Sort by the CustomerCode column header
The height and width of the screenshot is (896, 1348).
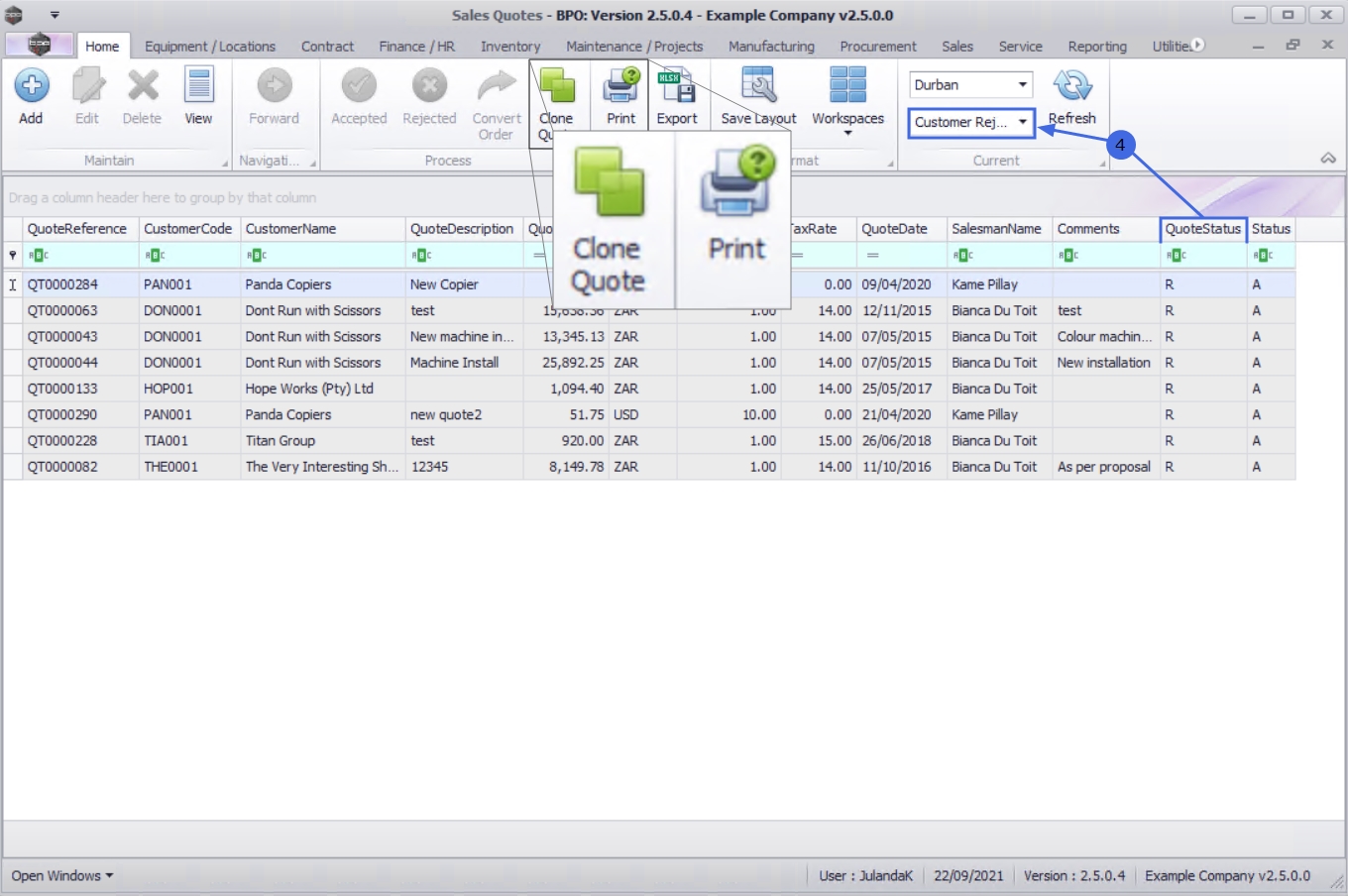pyautogui.click(x=189, y=229)
